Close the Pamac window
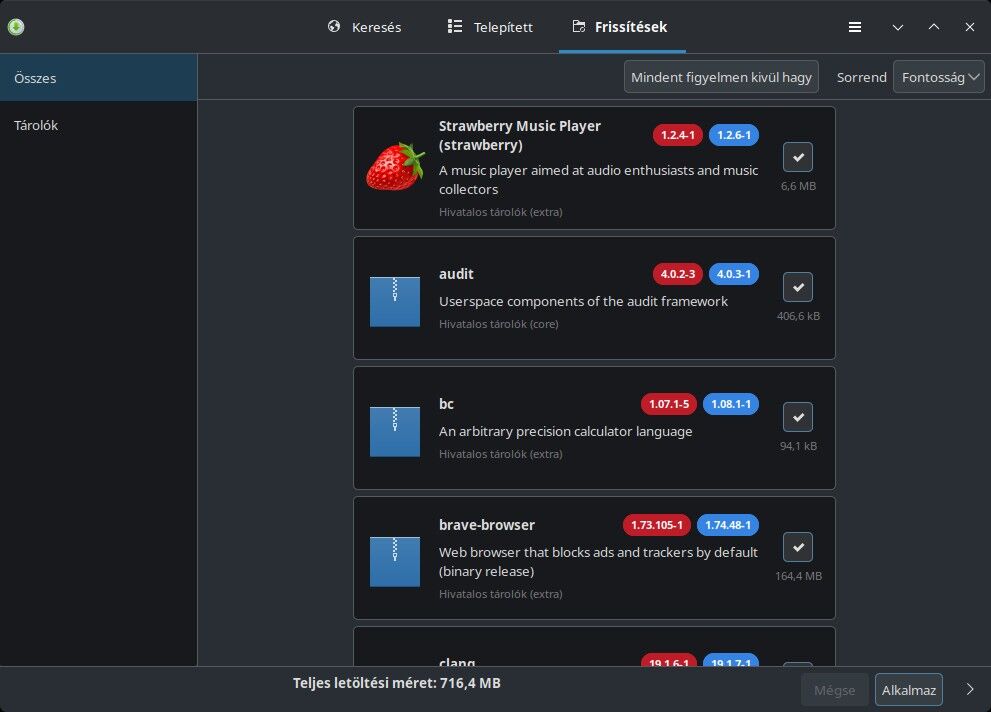The image size is (991, 712). [x=970, y=27]
